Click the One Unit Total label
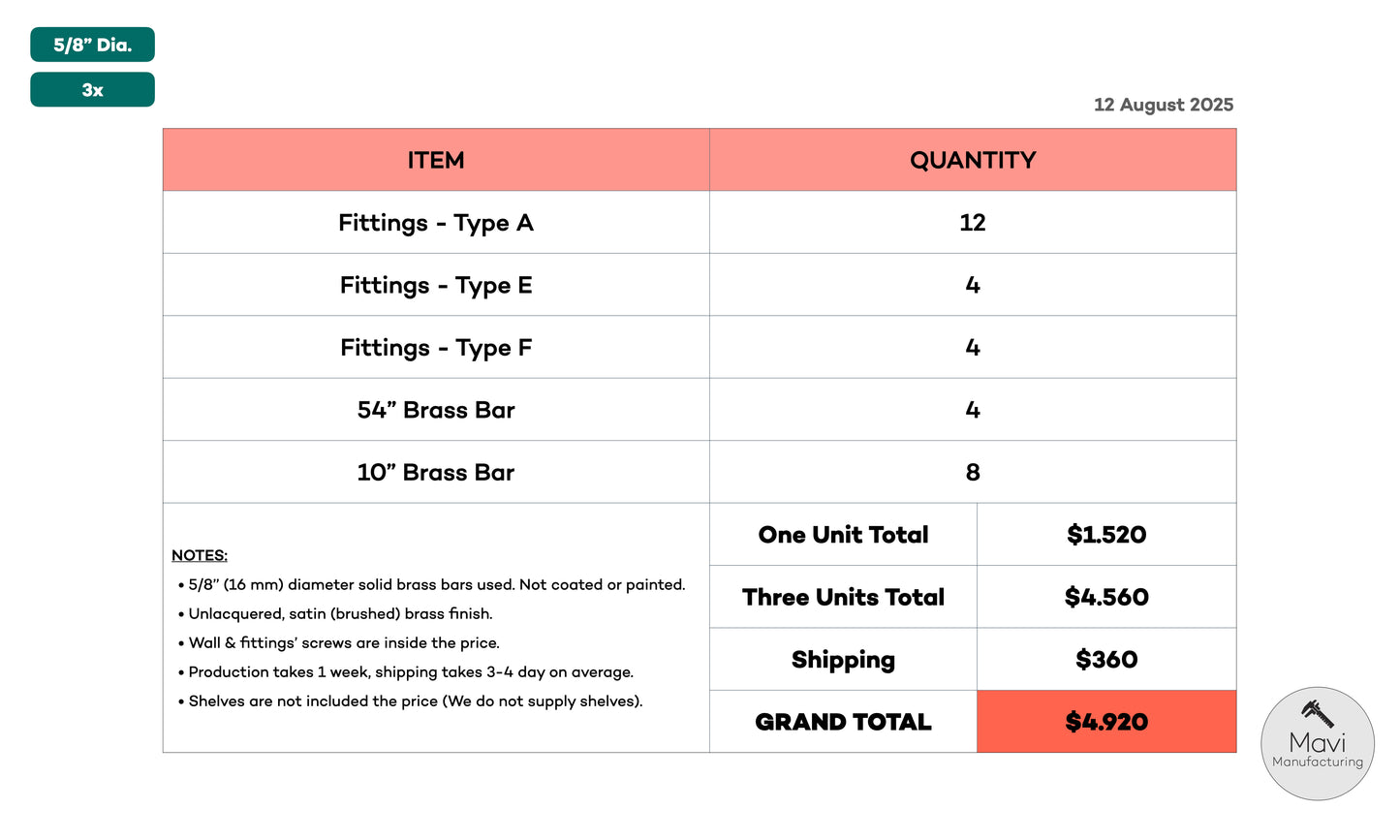Screen dimensions: 1400x840 pos(843,535)
